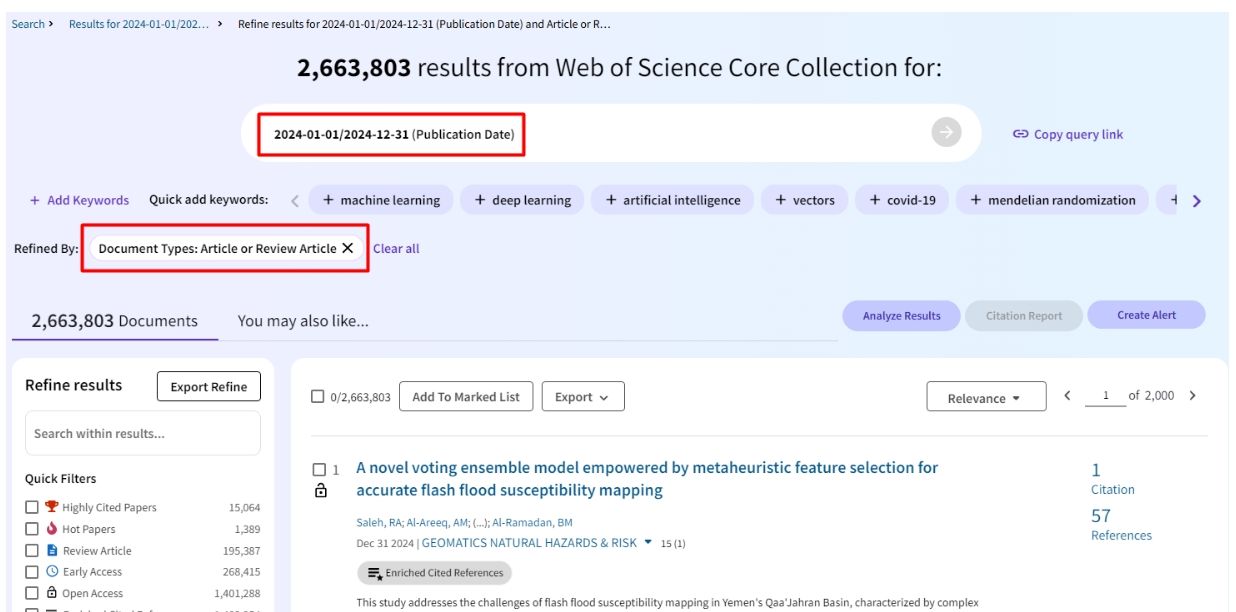1236x612 pixels.
Task: Click the Hot Papers flame icon
Action: coord(52,529)
